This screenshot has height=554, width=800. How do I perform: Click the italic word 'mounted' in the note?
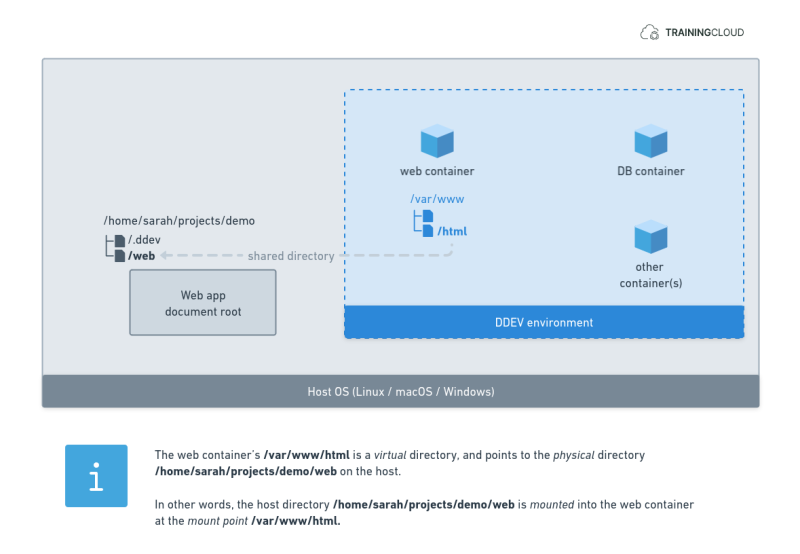552,505
